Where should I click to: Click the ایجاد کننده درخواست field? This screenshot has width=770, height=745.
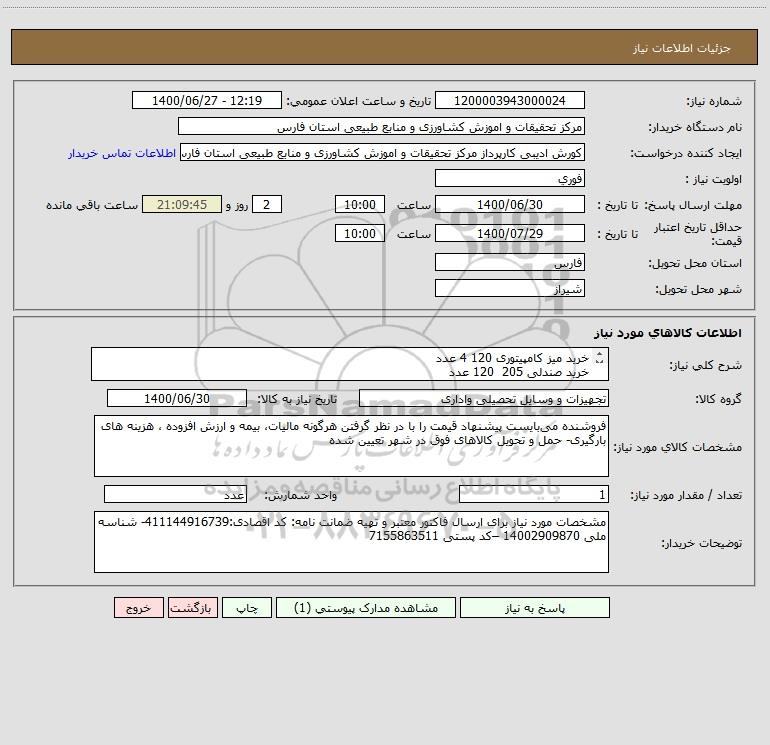383,152
